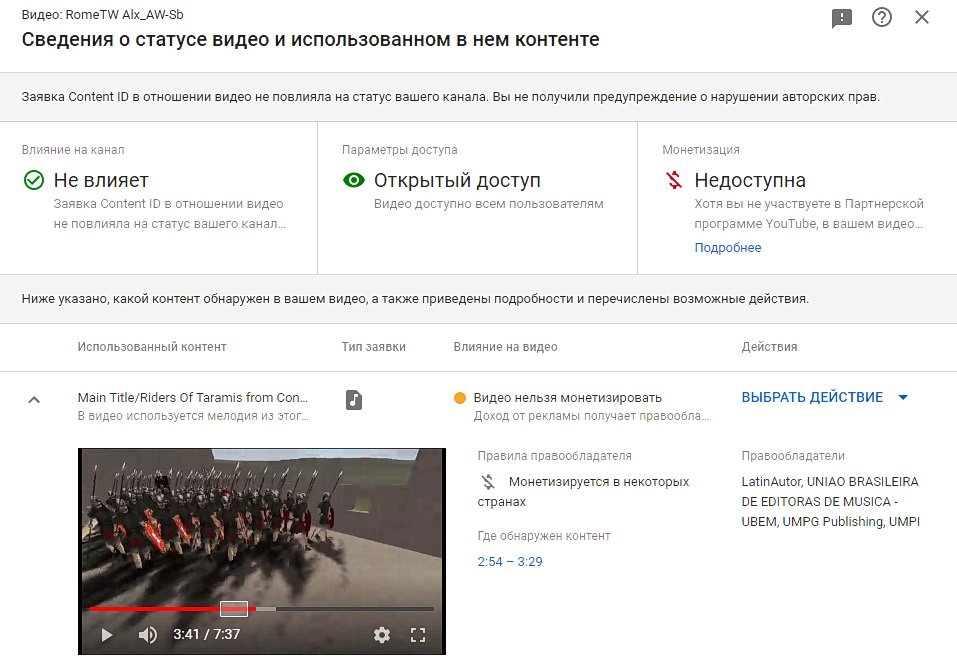Image resolution: width=957 pixels, height=668 pixels.
Task: Open the help question mark icon
Action: (881, 17)
